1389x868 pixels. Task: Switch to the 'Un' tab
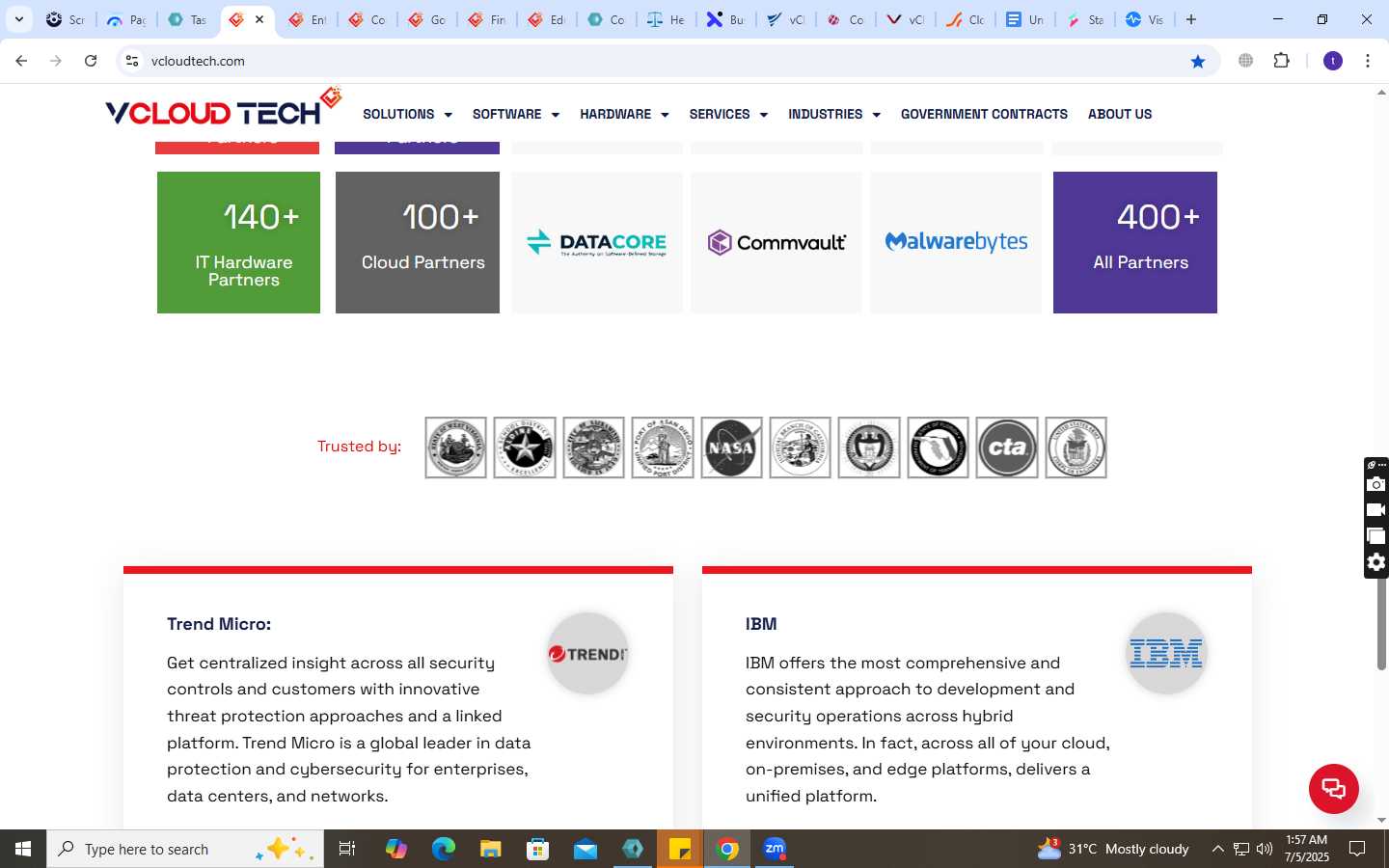tap(1025, 19)
